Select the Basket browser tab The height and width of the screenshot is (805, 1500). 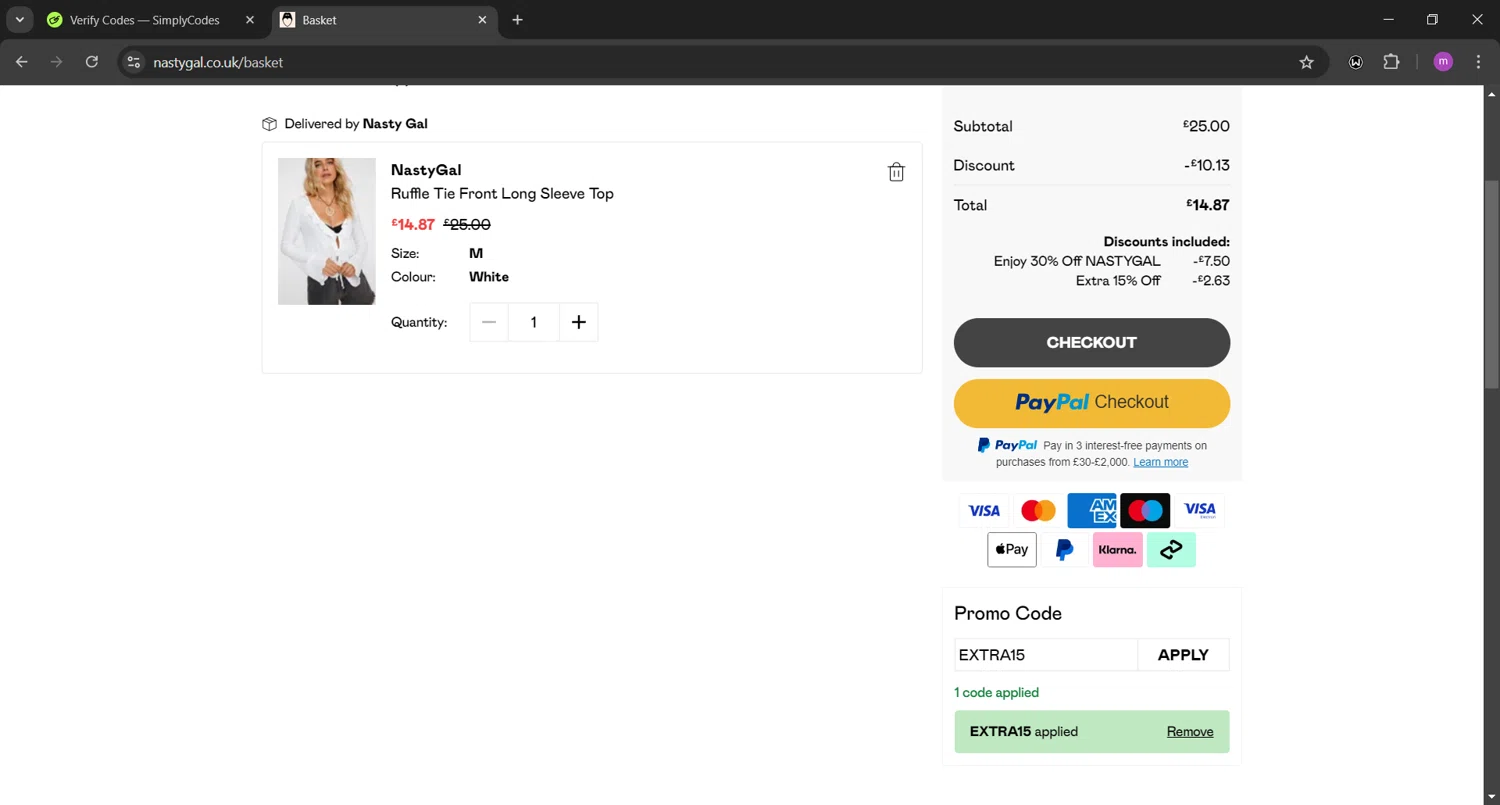click(385, 20)
